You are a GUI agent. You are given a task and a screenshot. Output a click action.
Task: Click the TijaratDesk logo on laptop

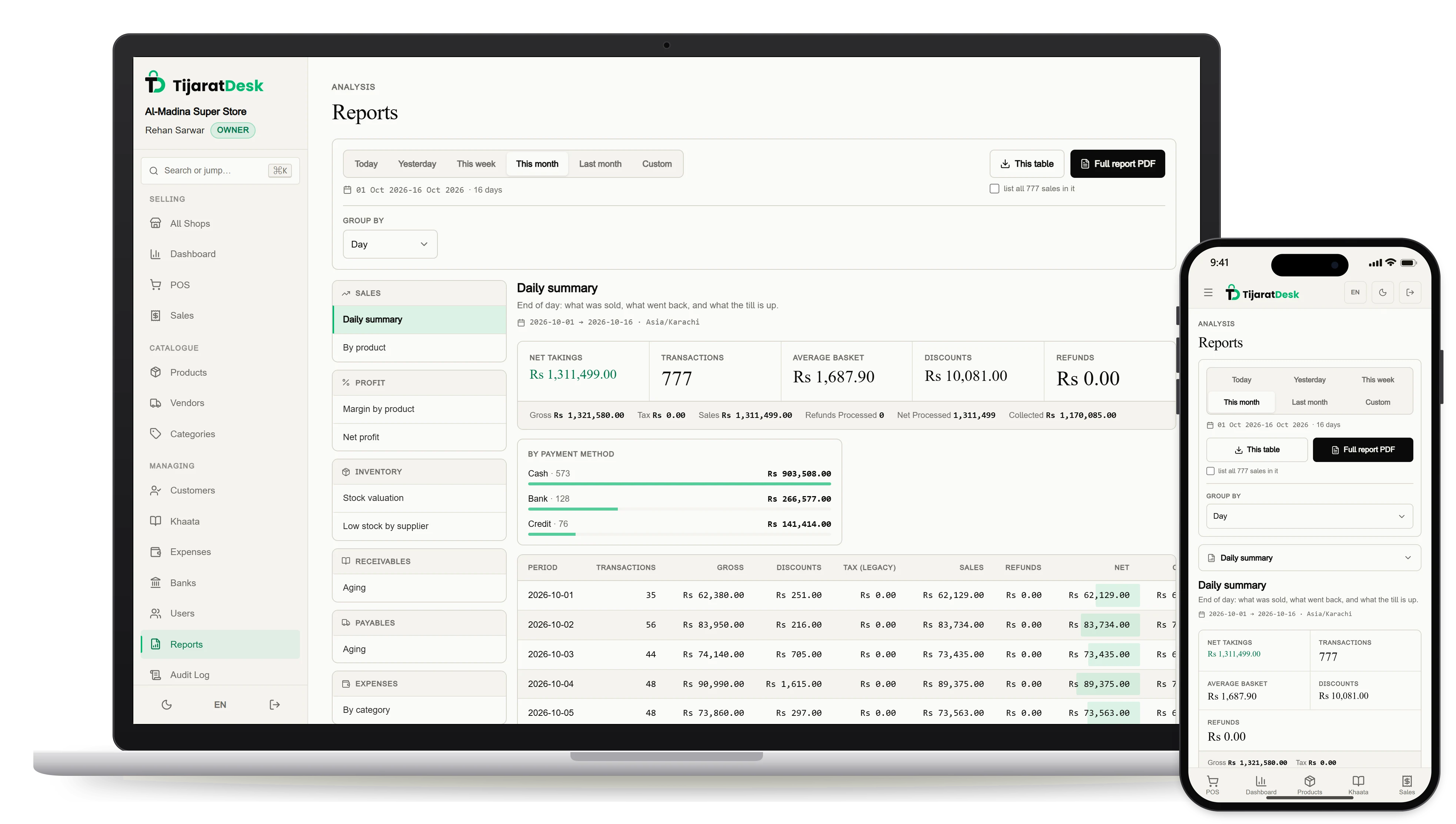tap(204, 83)
